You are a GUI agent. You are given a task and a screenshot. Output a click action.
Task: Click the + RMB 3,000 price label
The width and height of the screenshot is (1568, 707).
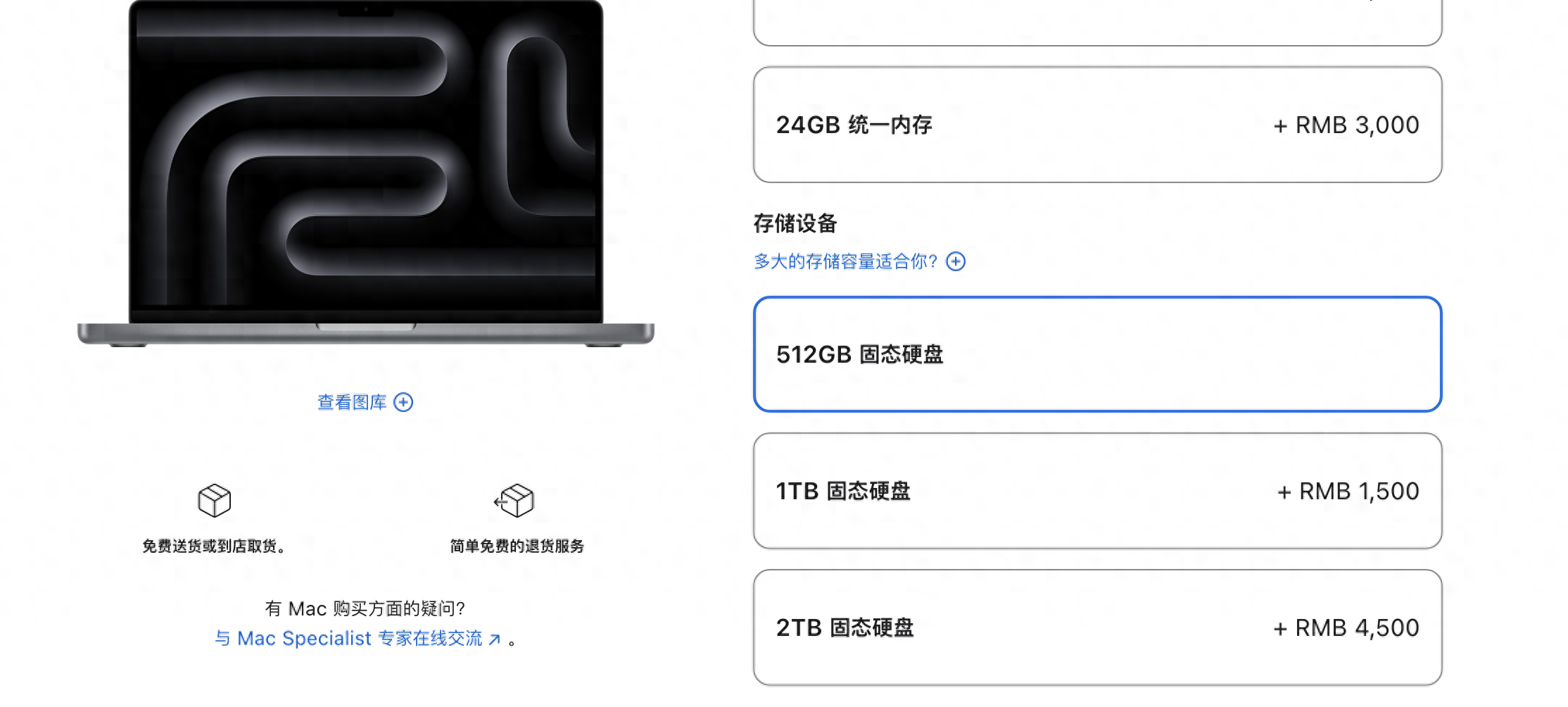[1346, 125]
